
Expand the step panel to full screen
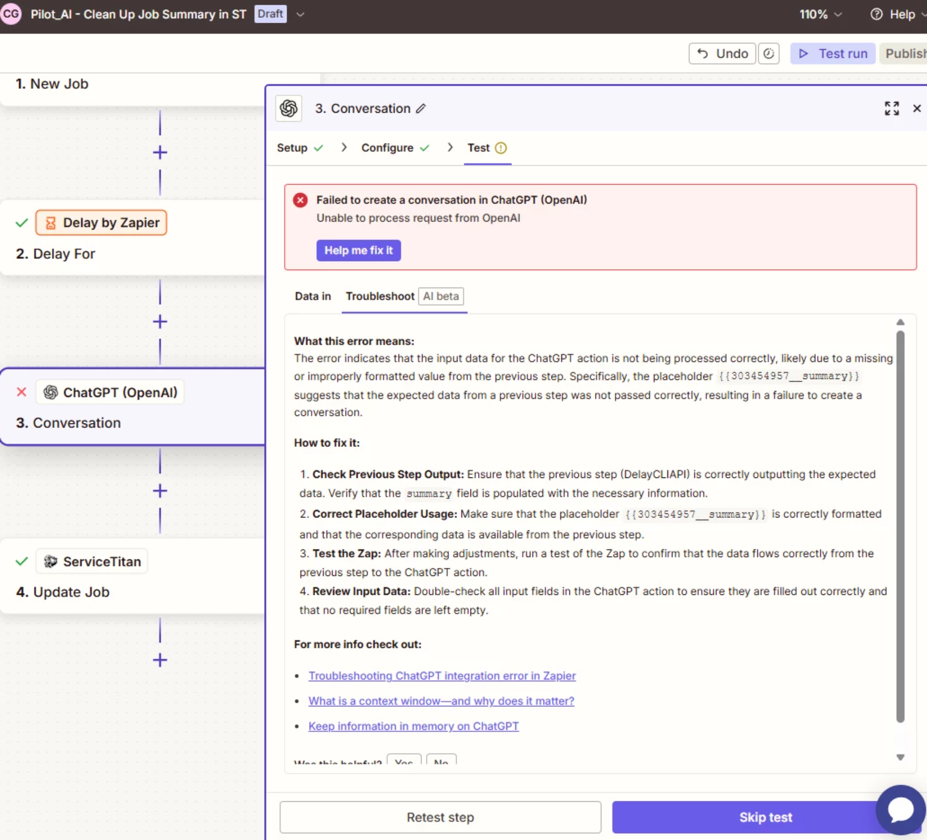click(x=892, y=108)
